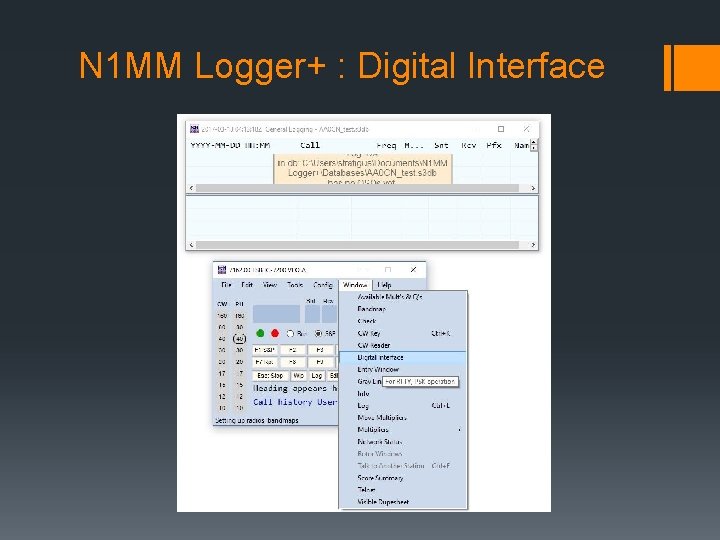The width and height of the screenshot is (720, 540).
Task: Click the F1 S&P function key button
Action: coord(264,350)
